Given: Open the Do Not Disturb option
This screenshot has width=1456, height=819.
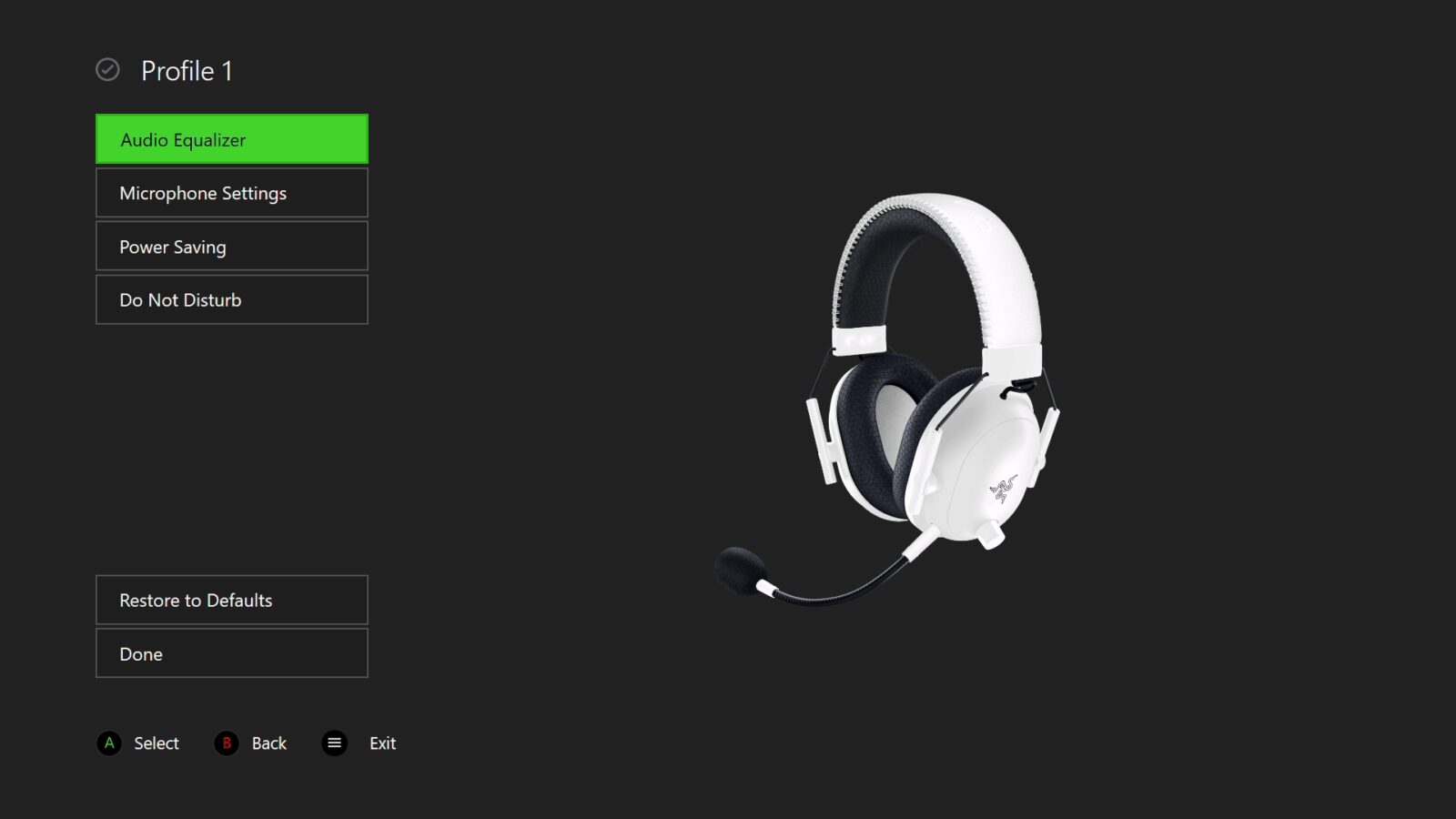Looking at the screenshot, I should pos(232,299).
